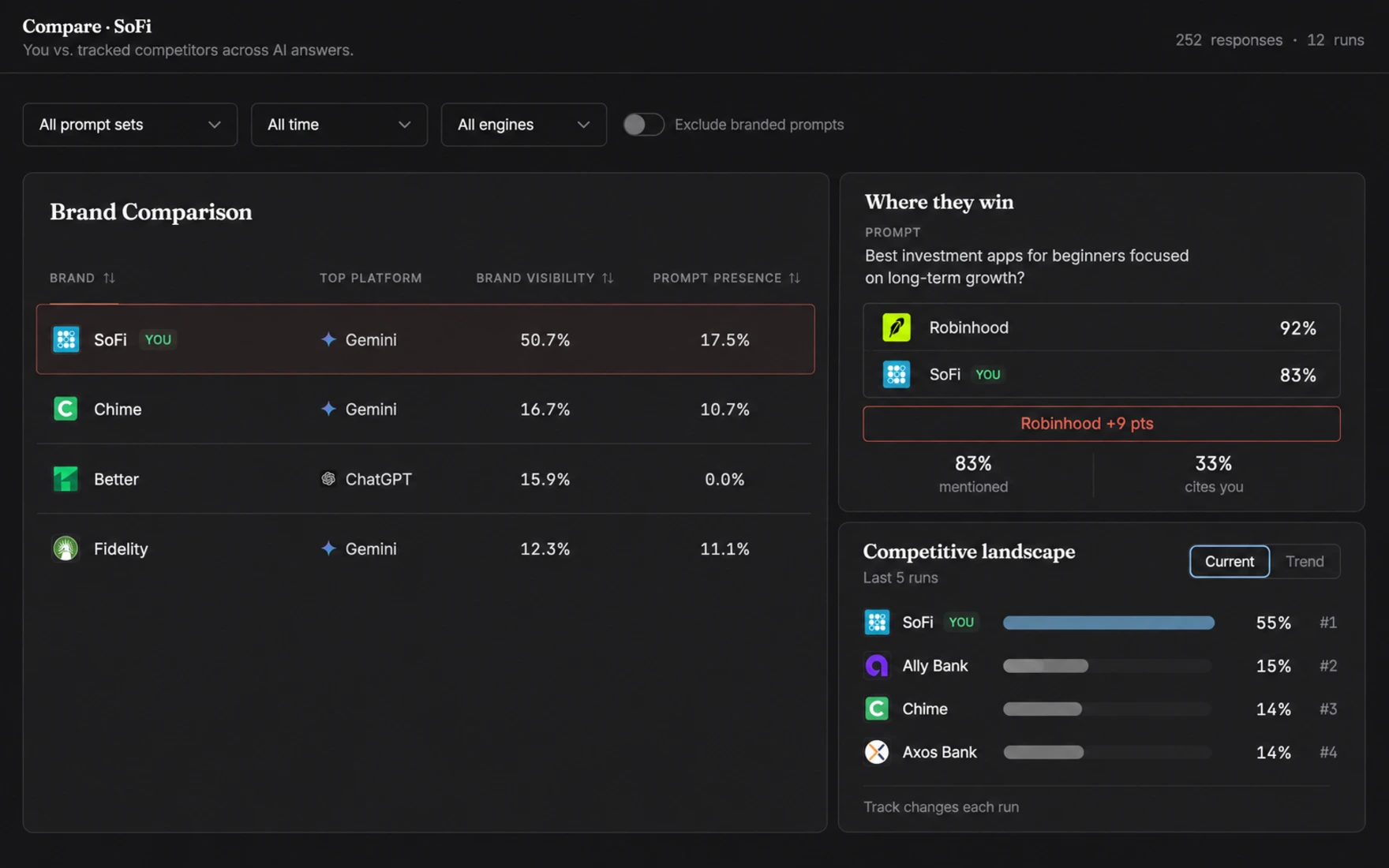The height and width of the screenshot is (868, 1389).
Task: Click the YOU badge in Brand Comparison SoFi row
Action: tap(158, 339)
